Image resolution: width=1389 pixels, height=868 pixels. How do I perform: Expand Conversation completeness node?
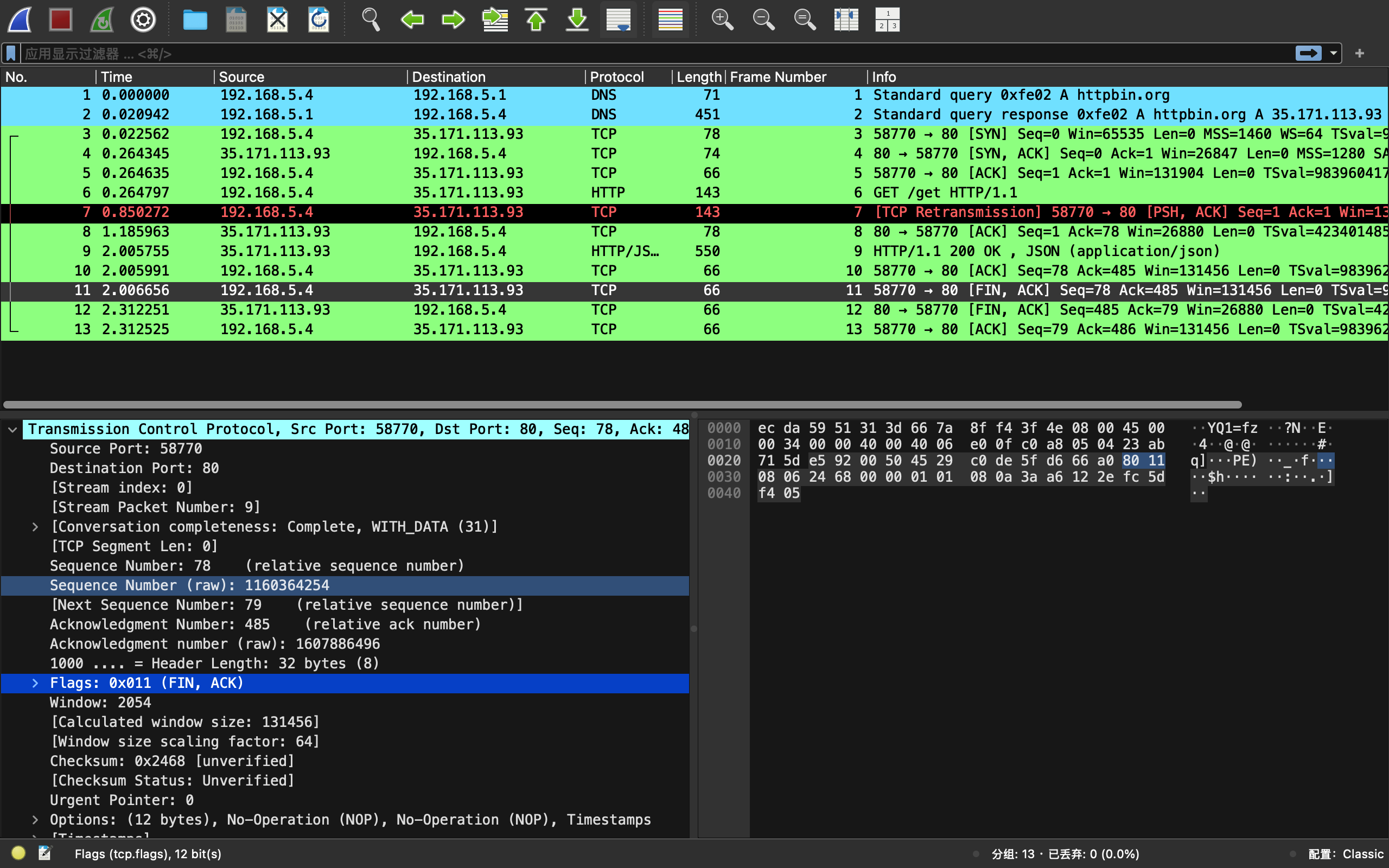click(35, 527)
